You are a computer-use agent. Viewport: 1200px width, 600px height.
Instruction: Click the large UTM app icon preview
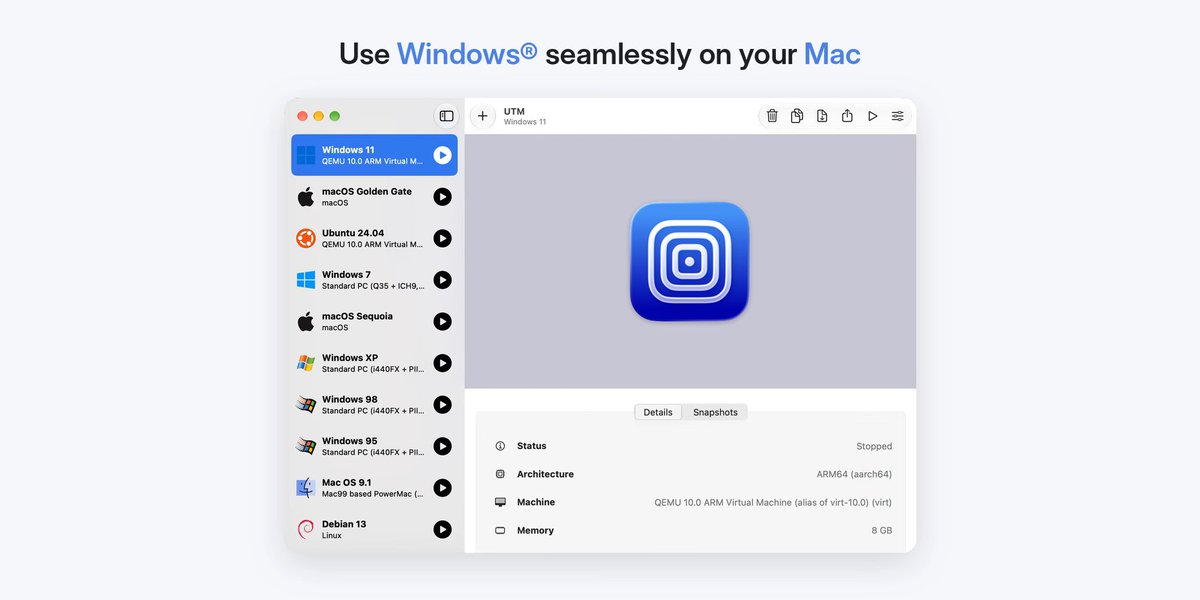coord(690,262)
